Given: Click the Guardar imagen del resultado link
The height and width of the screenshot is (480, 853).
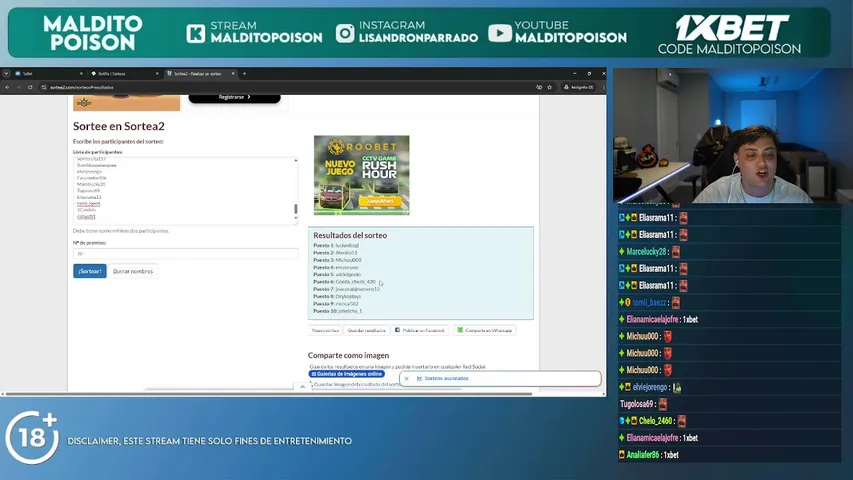Looking at the screenshot, I should (x=356, y=384).
